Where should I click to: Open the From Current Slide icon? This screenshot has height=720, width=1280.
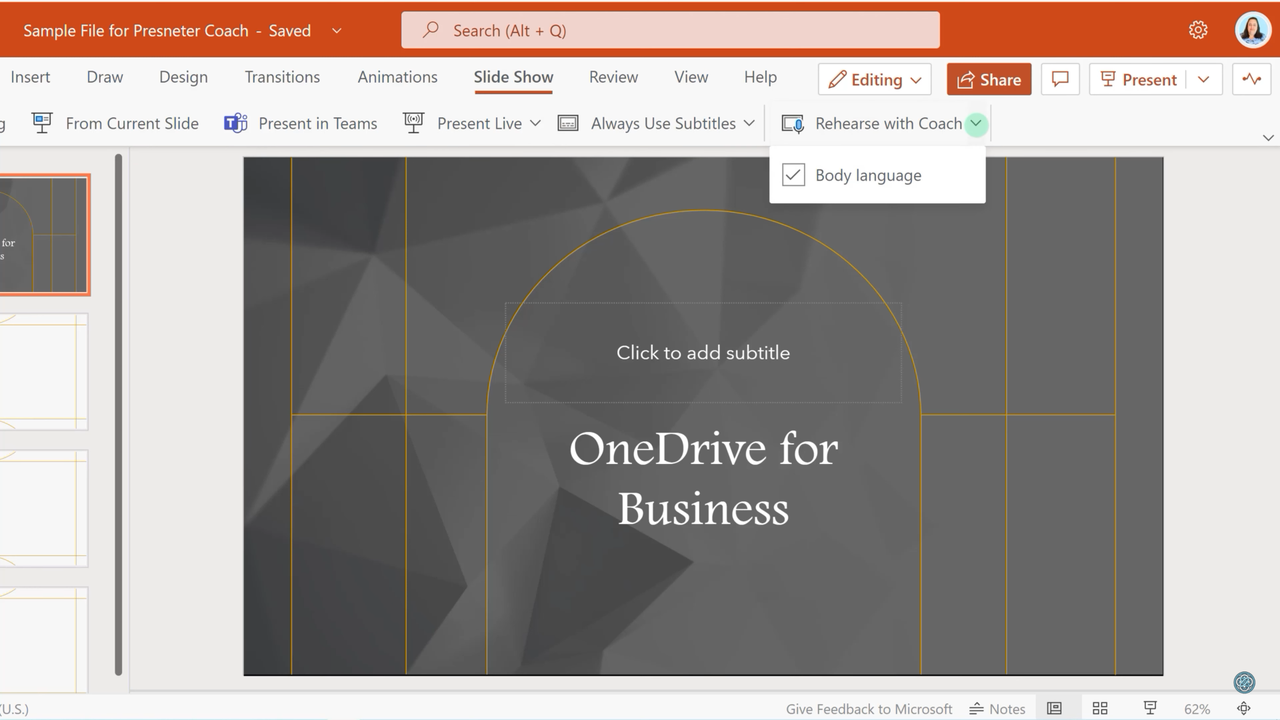pos(42,122)
